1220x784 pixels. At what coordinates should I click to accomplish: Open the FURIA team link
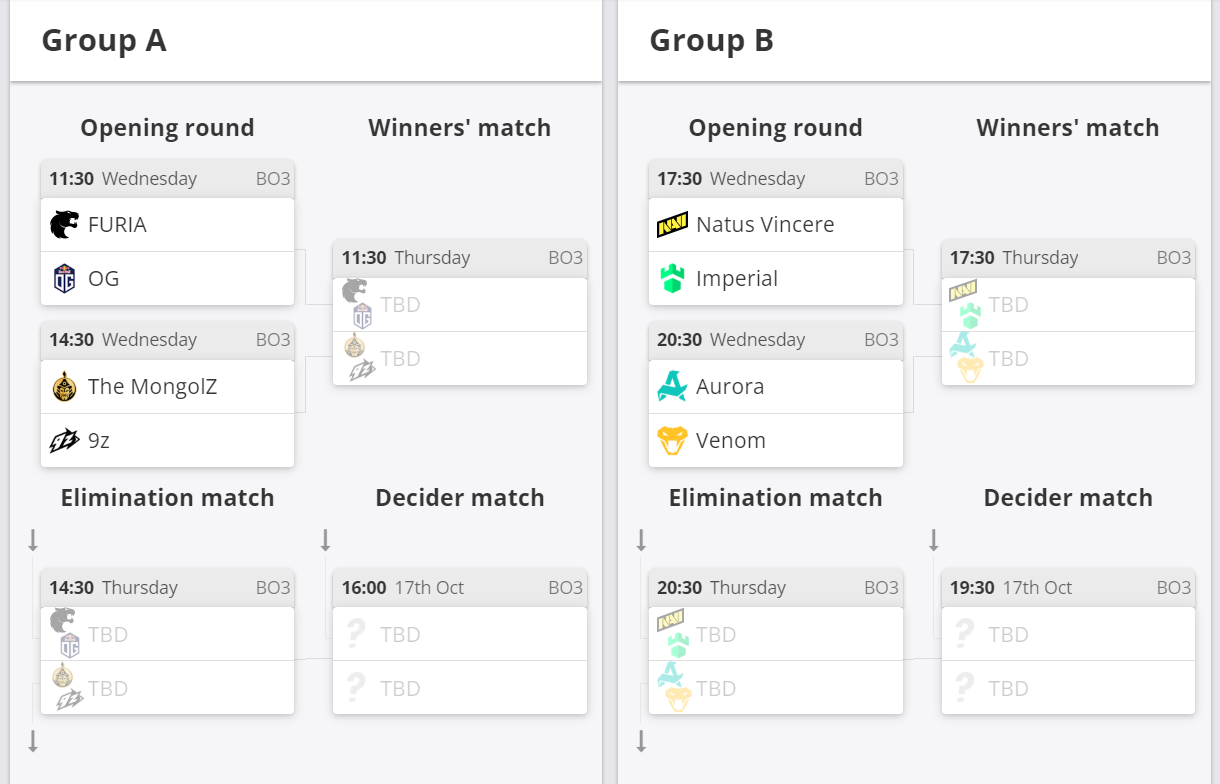[x=117, y=225]
